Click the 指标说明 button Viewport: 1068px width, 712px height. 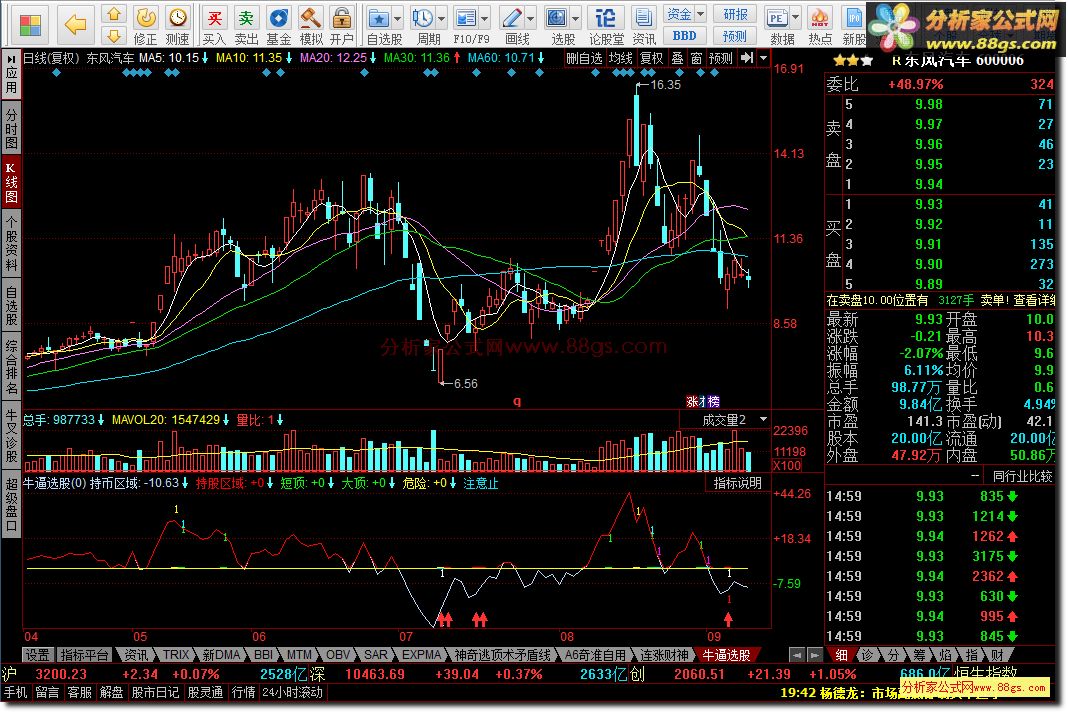737,483
